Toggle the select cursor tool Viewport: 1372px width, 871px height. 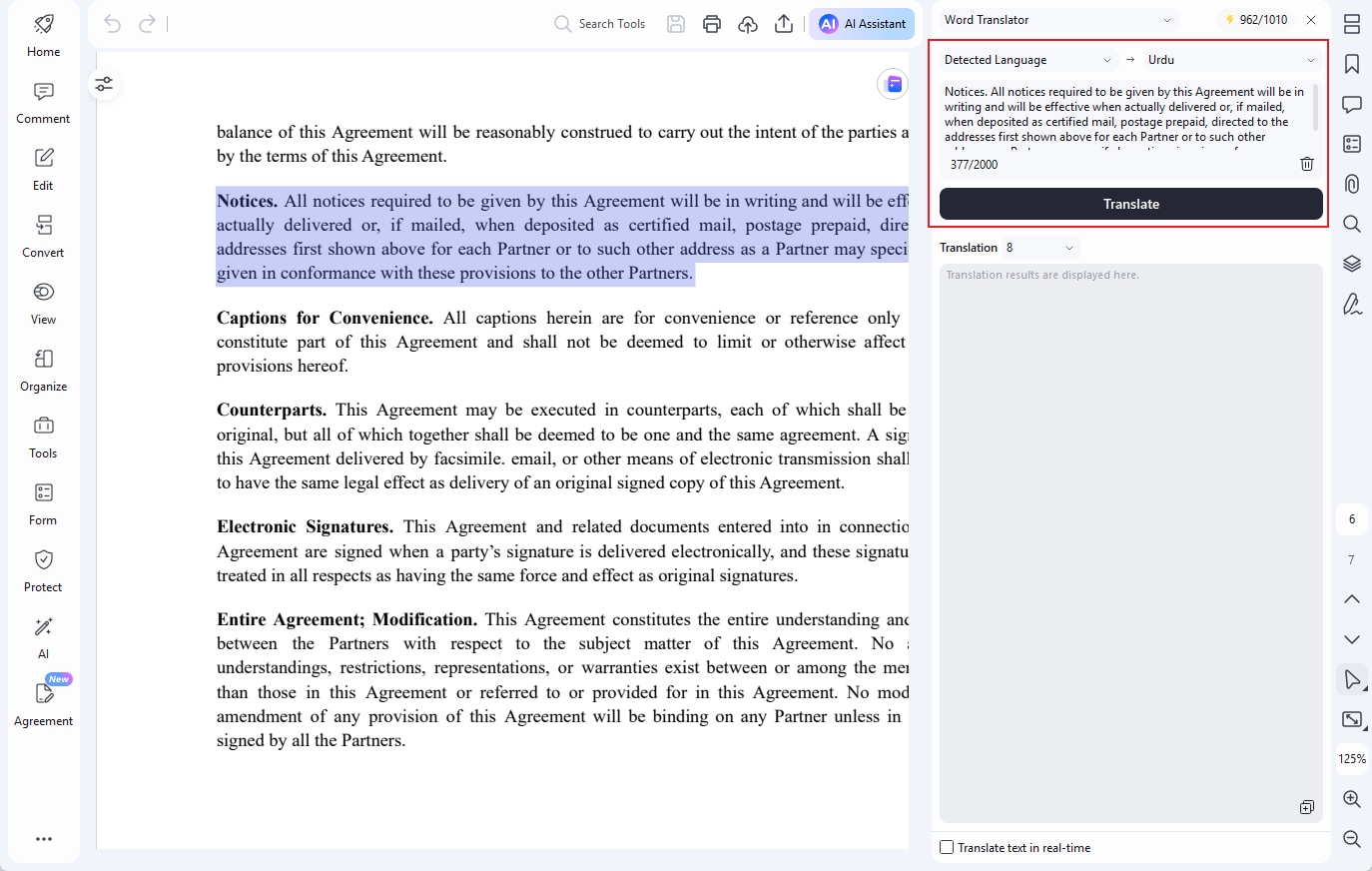click(x=1352, y=679)
